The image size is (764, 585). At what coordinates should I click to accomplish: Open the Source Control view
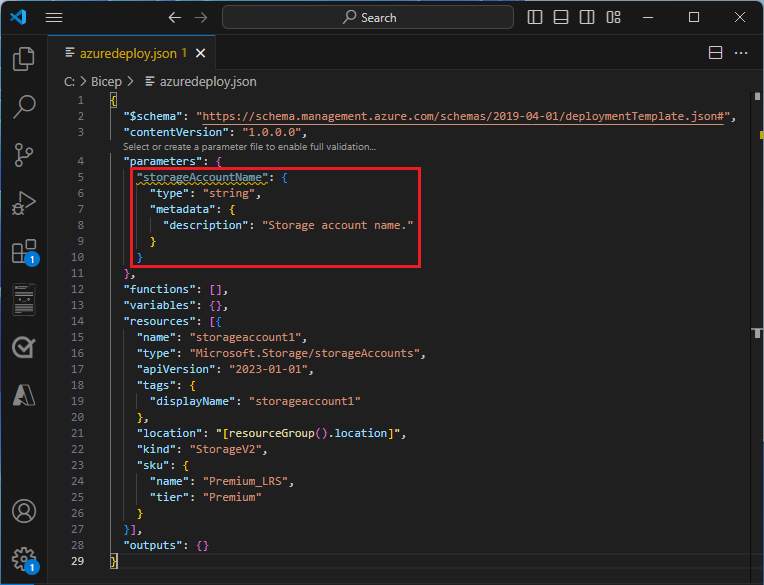[x=23, y=155]
